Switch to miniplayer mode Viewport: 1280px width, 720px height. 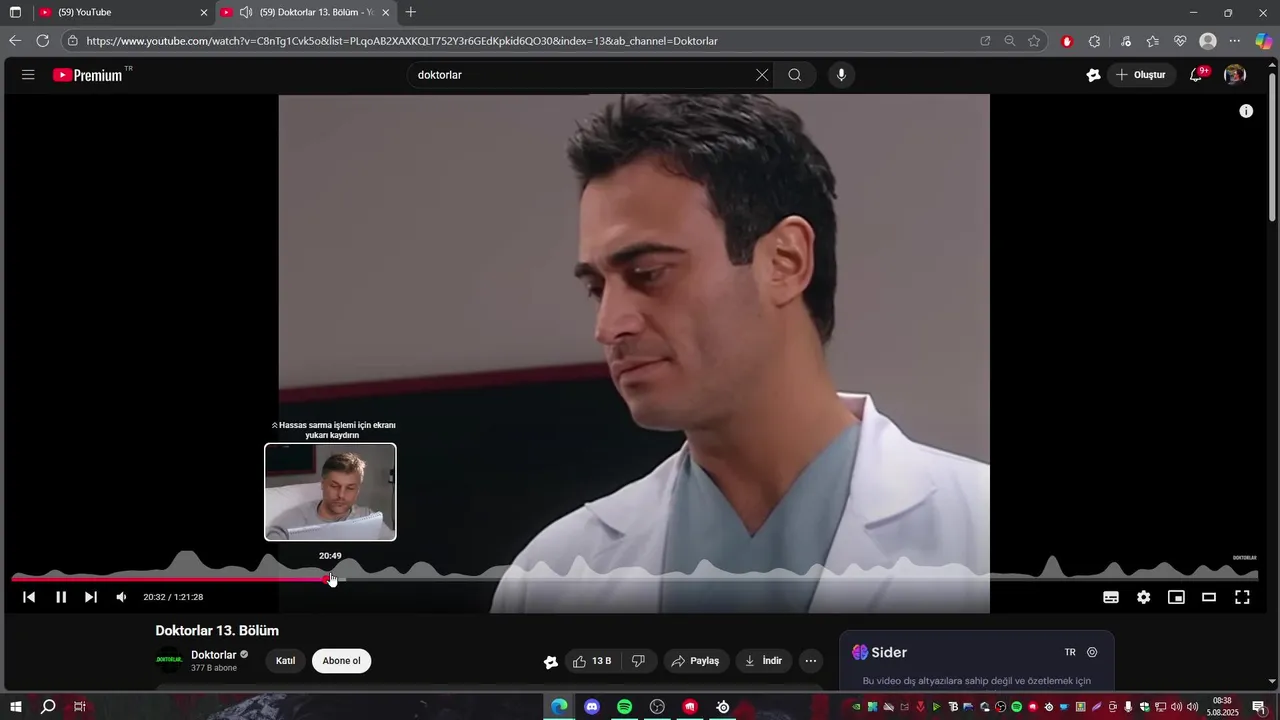point(1177,597)
